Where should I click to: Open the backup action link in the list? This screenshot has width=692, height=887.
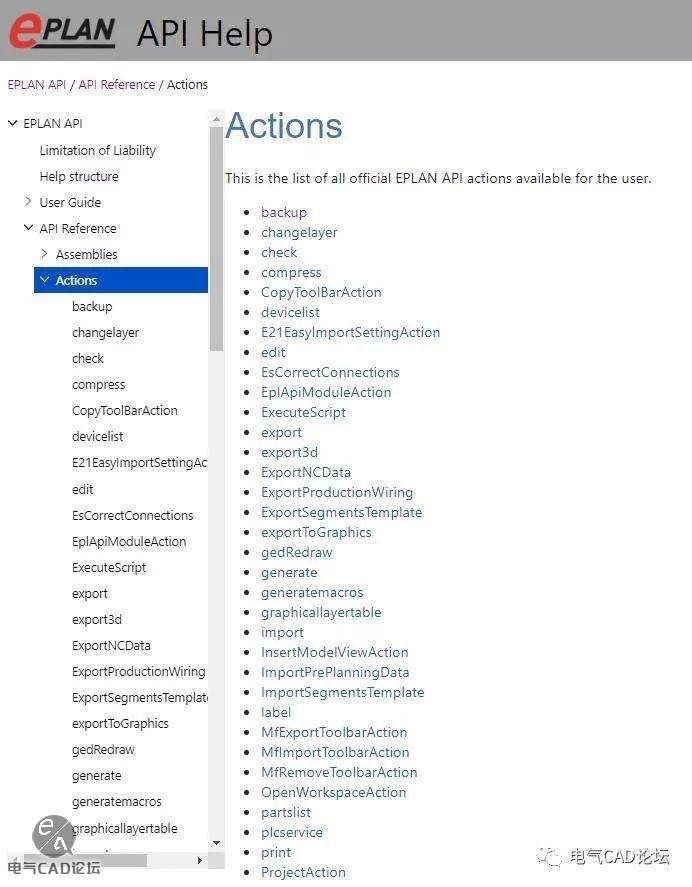[284, 212]
